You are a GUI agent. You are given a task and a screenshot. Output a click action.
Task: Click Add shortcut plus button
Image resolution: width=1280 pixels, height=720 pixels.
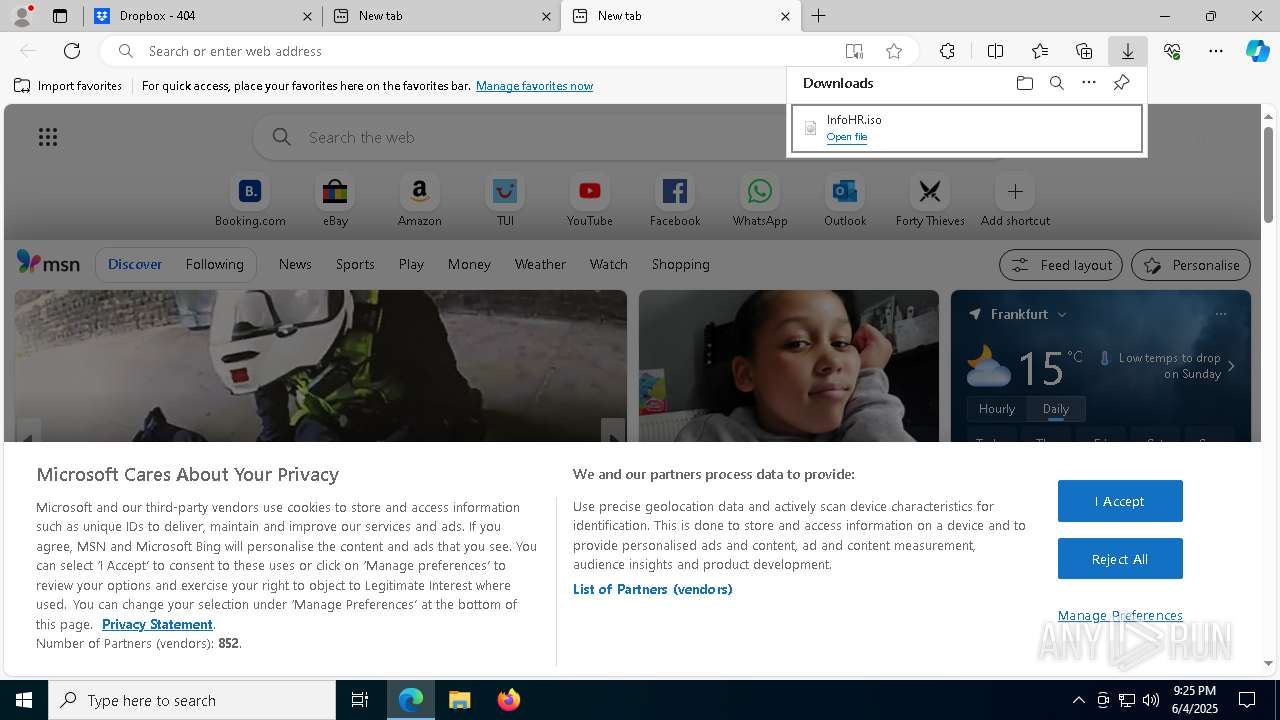coord(1015,191)
